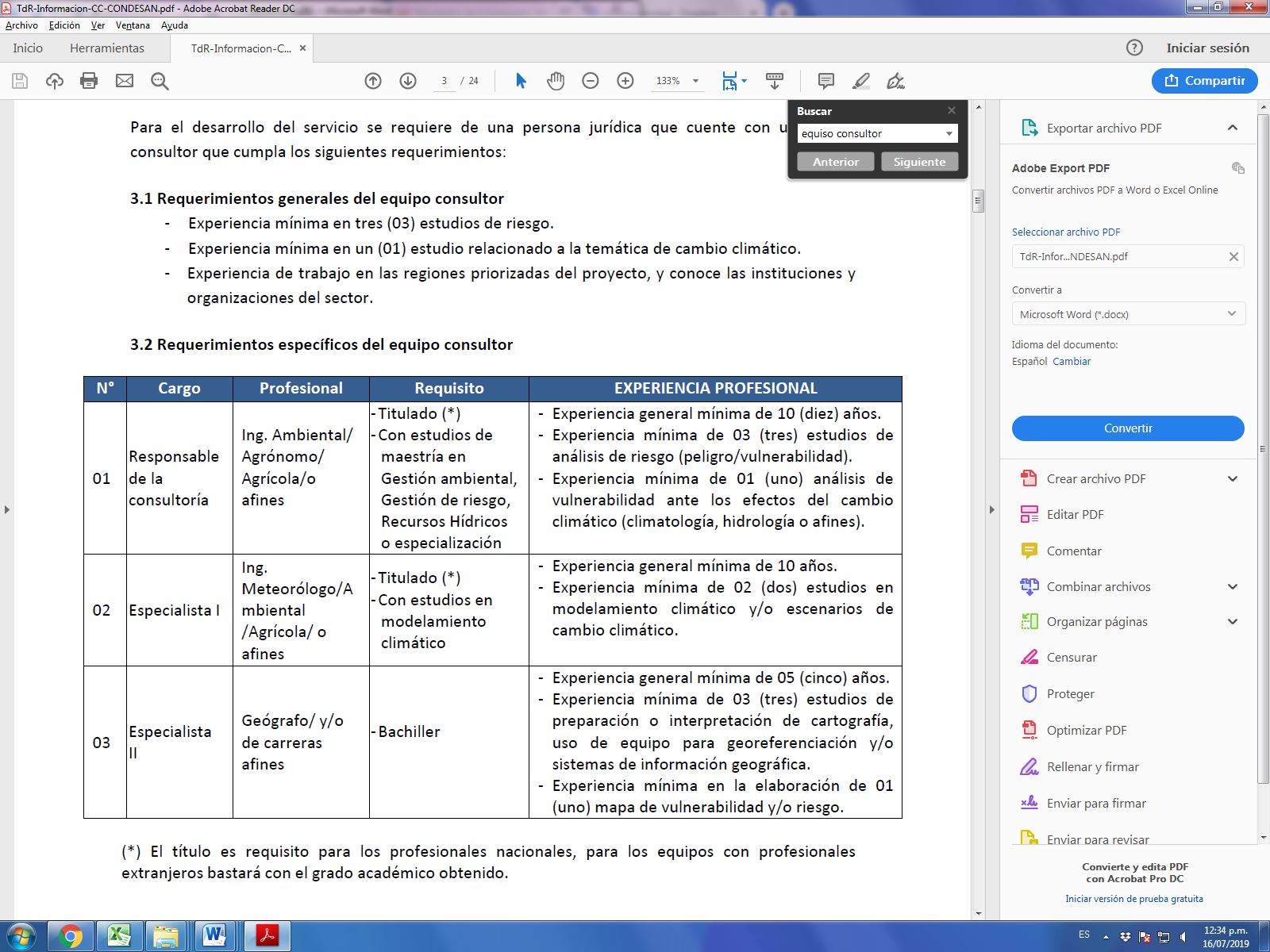Open Excel from the Windows taskbar

[x=118, y=936]
